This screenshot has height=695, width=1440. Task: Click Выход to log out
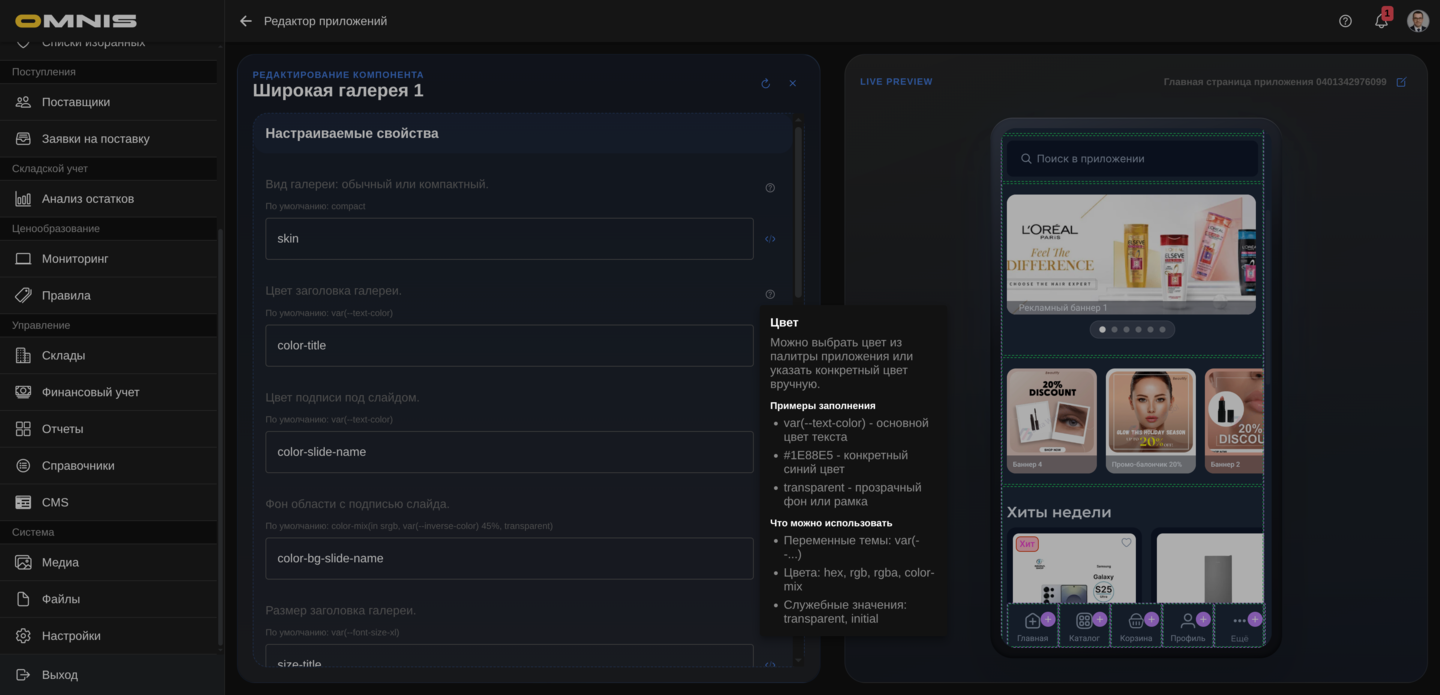pos(60,675)
